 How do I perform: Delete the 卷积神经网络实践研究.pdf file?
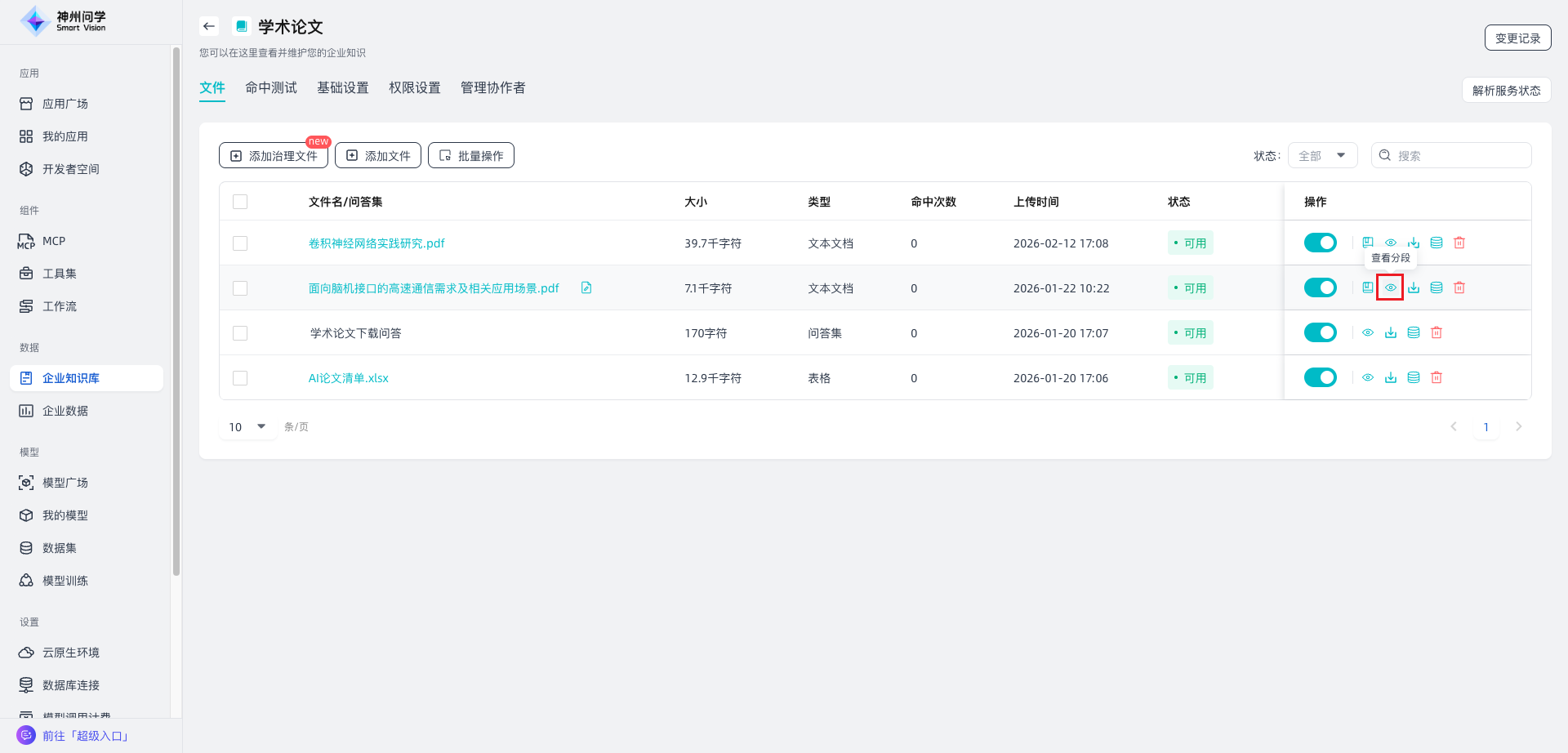point(1459,243)
